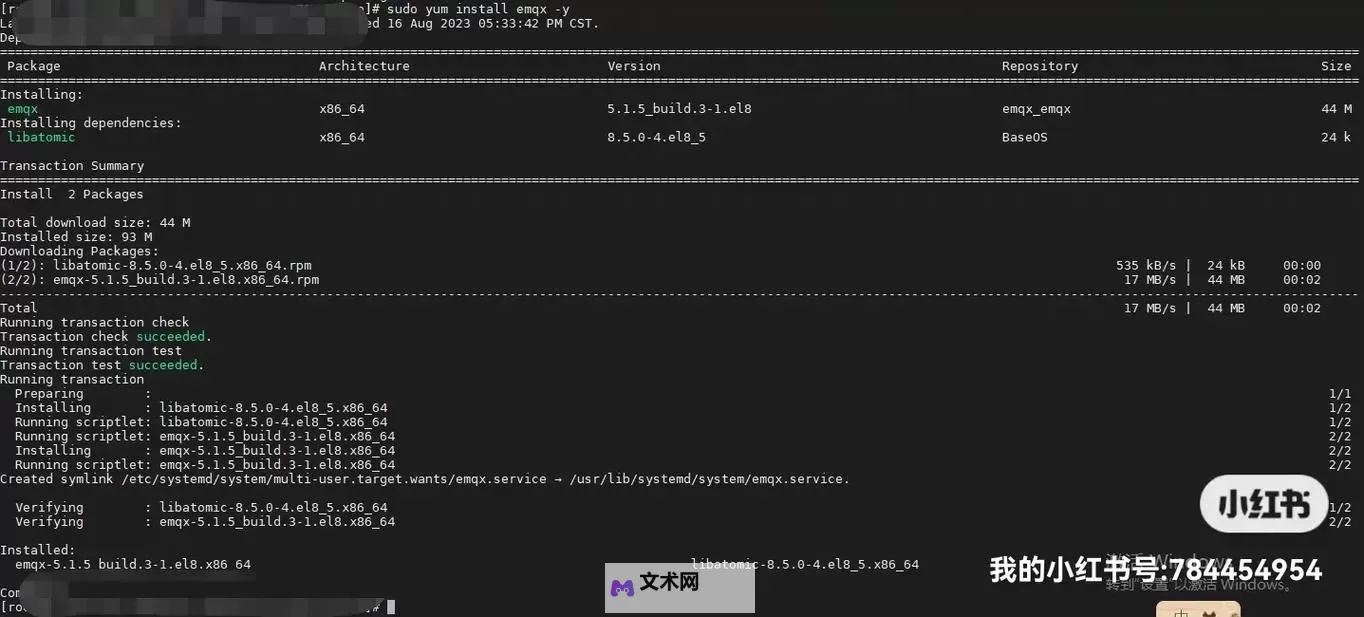Click 'Installing : libatomic-8.5.0-4.el8_5.x86_64' line

click(201, 408)
